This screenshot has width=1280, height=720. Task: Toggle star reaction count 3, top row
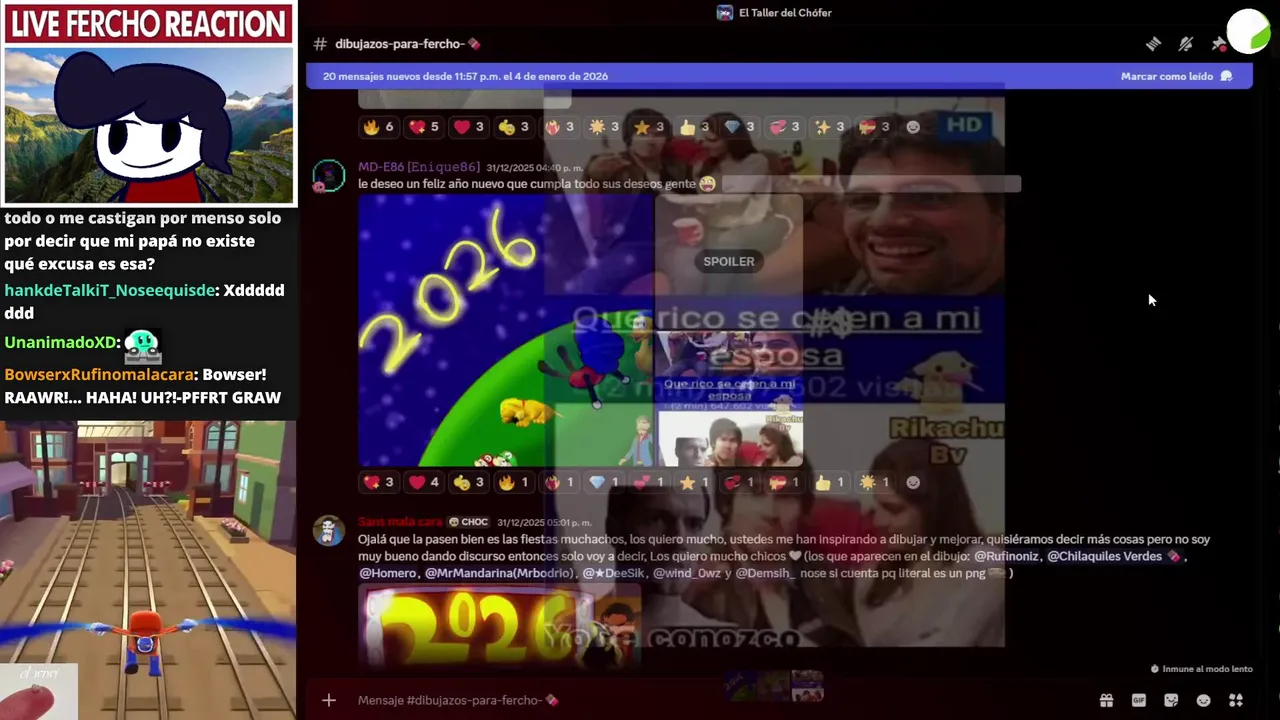(649, 127)
